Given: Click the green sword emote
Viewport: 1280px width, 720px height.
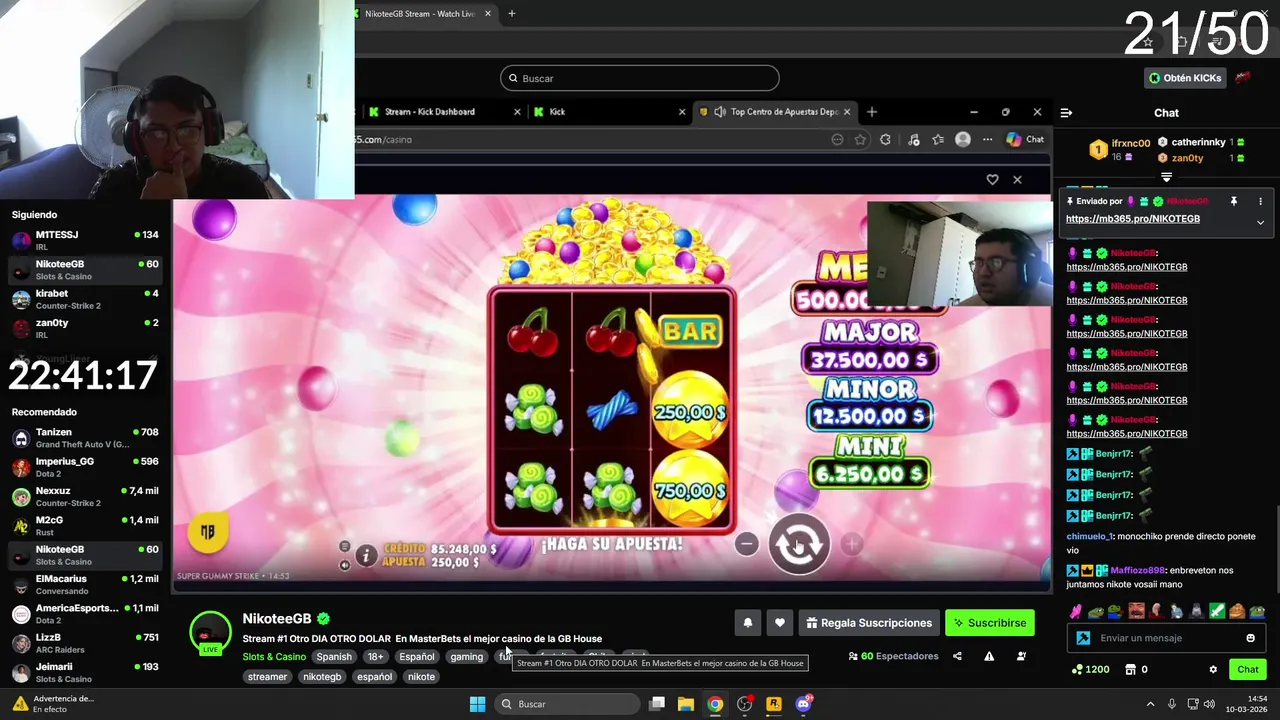Looking at the screenshot, I should [x=1217, y=611].
